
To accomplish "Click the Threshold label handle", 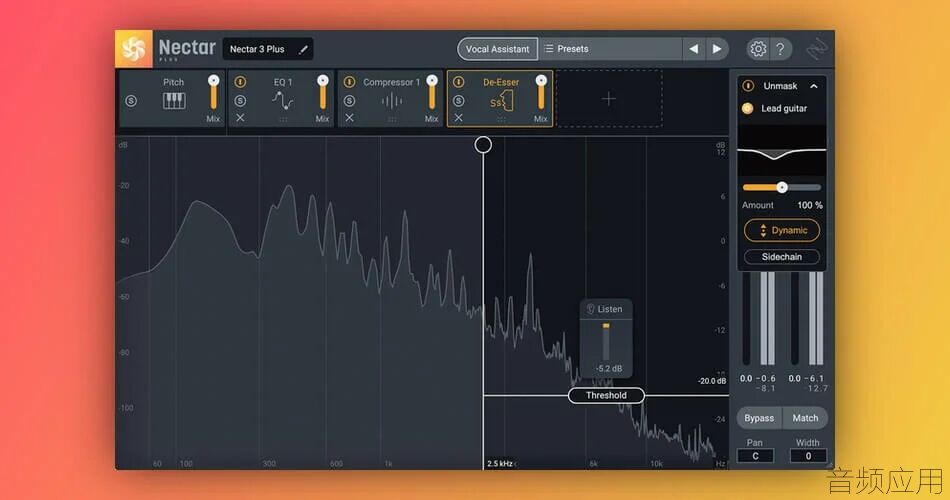I will [606, 395].
